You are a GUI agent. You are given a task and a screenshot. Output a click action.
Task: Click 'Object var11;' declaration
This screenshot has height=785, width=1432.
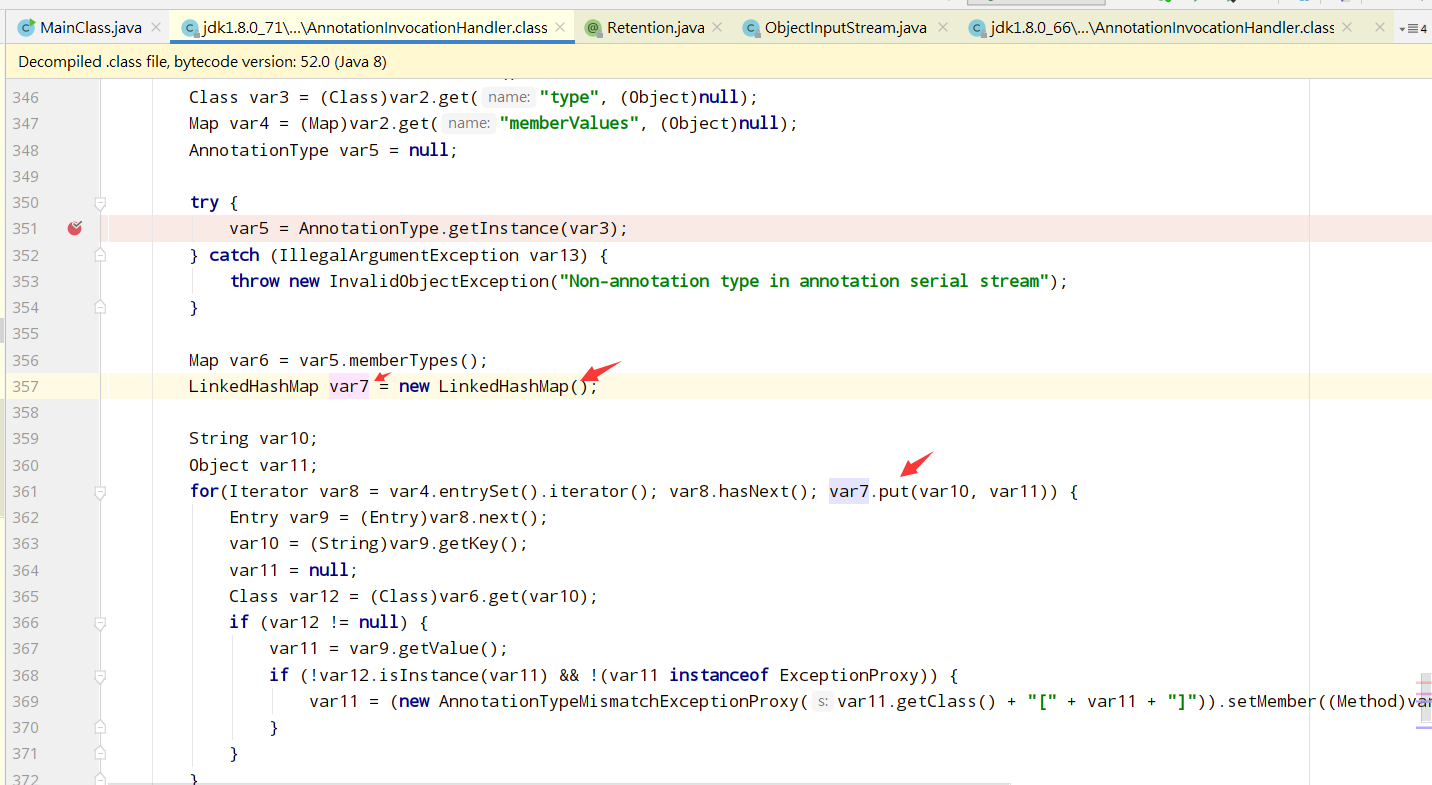click(x=253, y=465)
